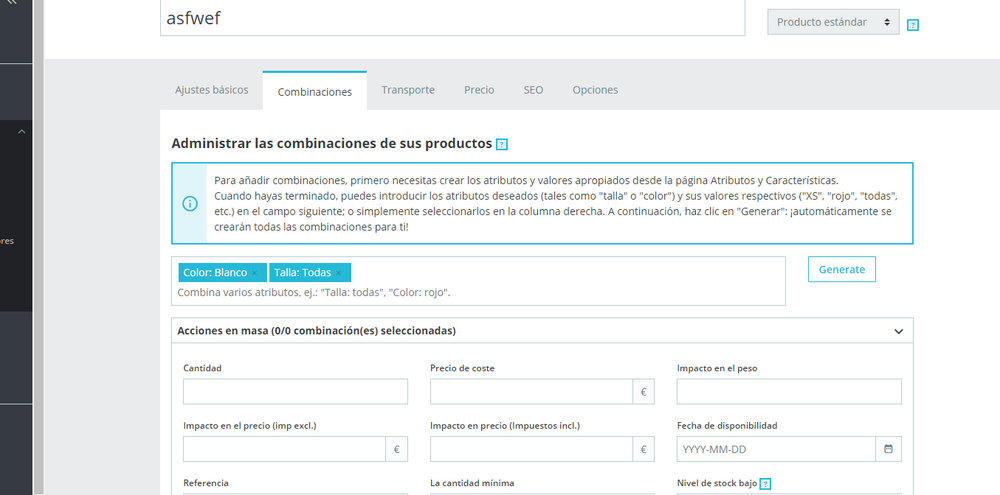The image size is (1000, 495).
Task: Click the Talla: Todas tag label
Action: tap(302, 273)
